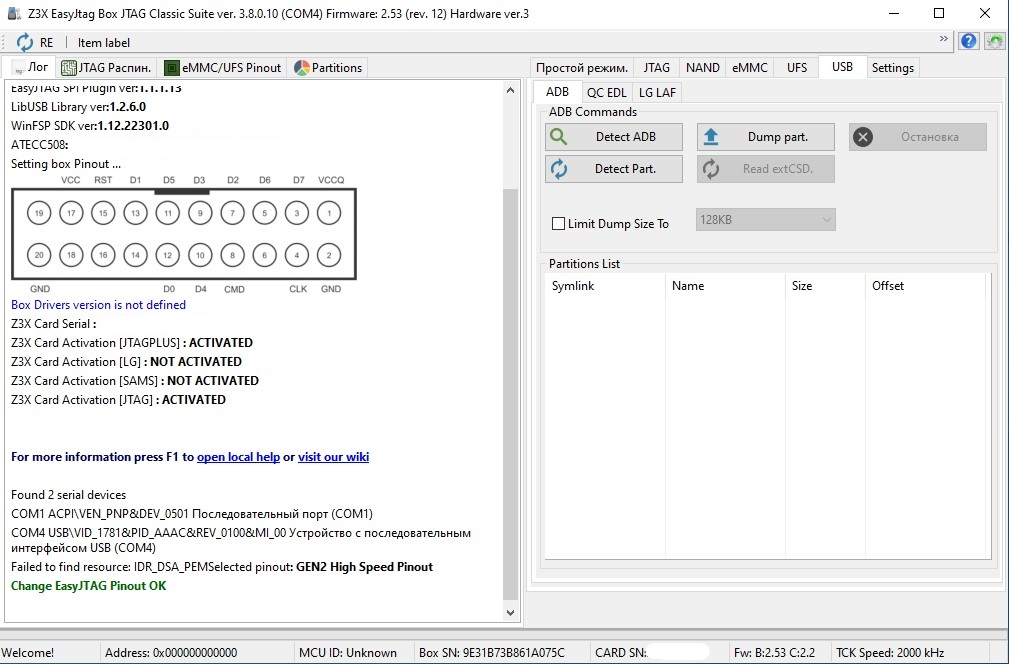Click 'Change EasyJTAG Pinout OK' log line

coord(89,586)
